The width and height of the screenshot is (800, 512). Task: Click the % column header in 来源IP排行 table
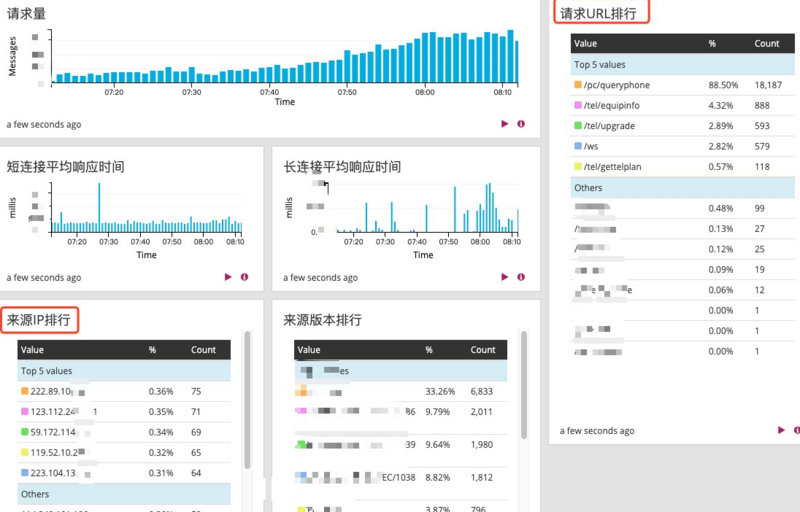click(x=152, y=350)
